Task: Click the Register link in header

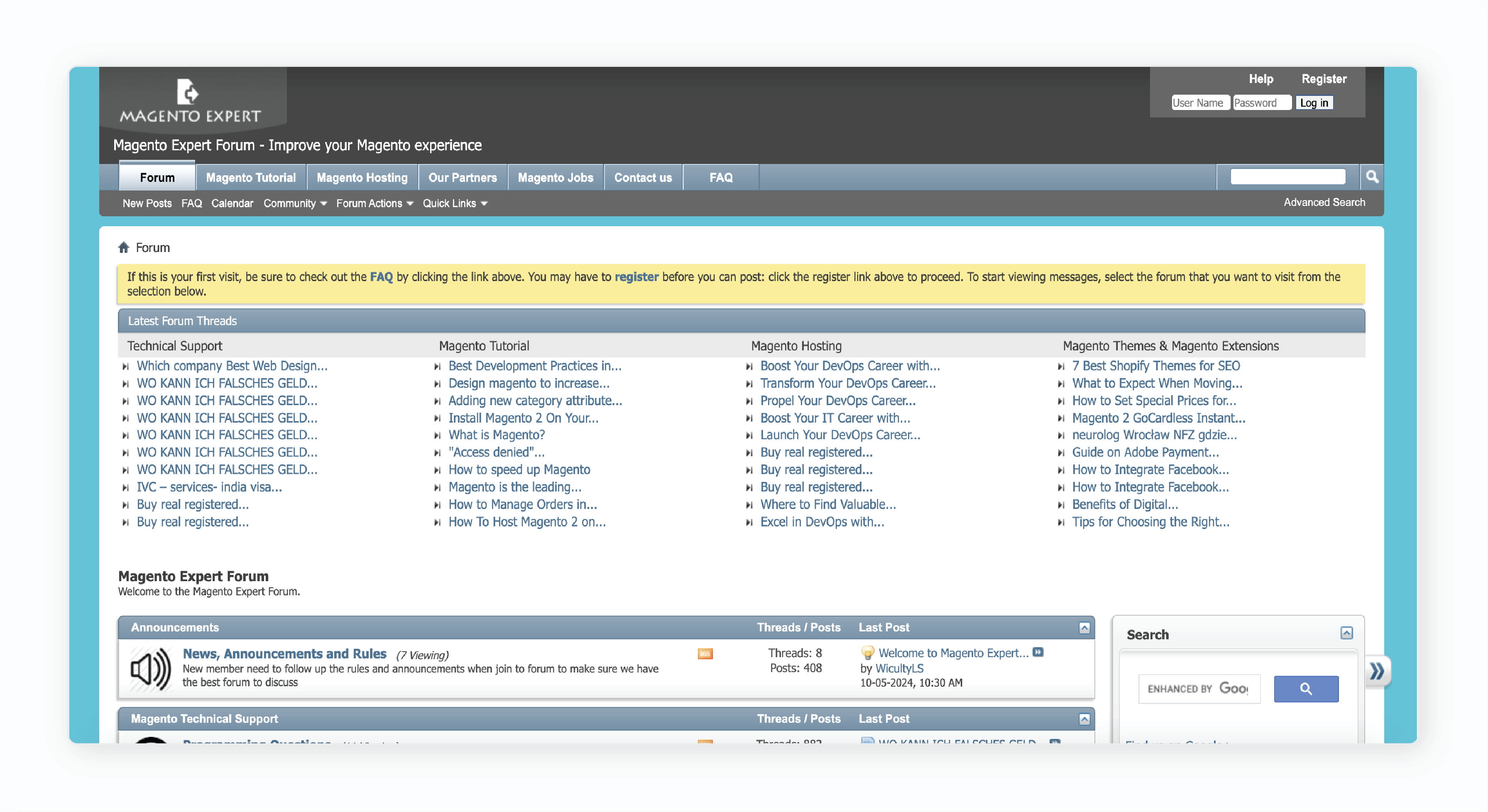Action: tap(1323, 79)
